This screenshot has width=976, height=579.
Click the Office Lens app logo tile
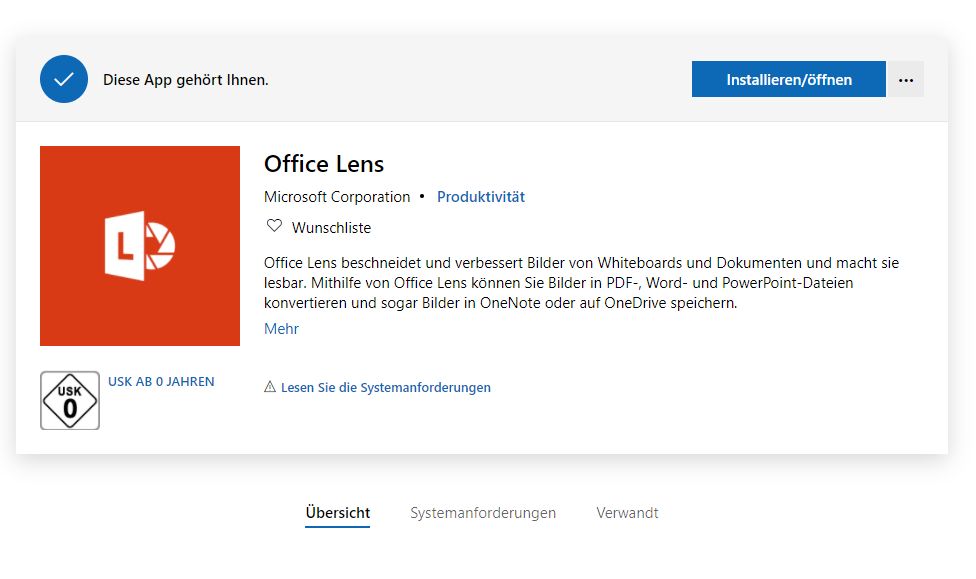[139, 246]
